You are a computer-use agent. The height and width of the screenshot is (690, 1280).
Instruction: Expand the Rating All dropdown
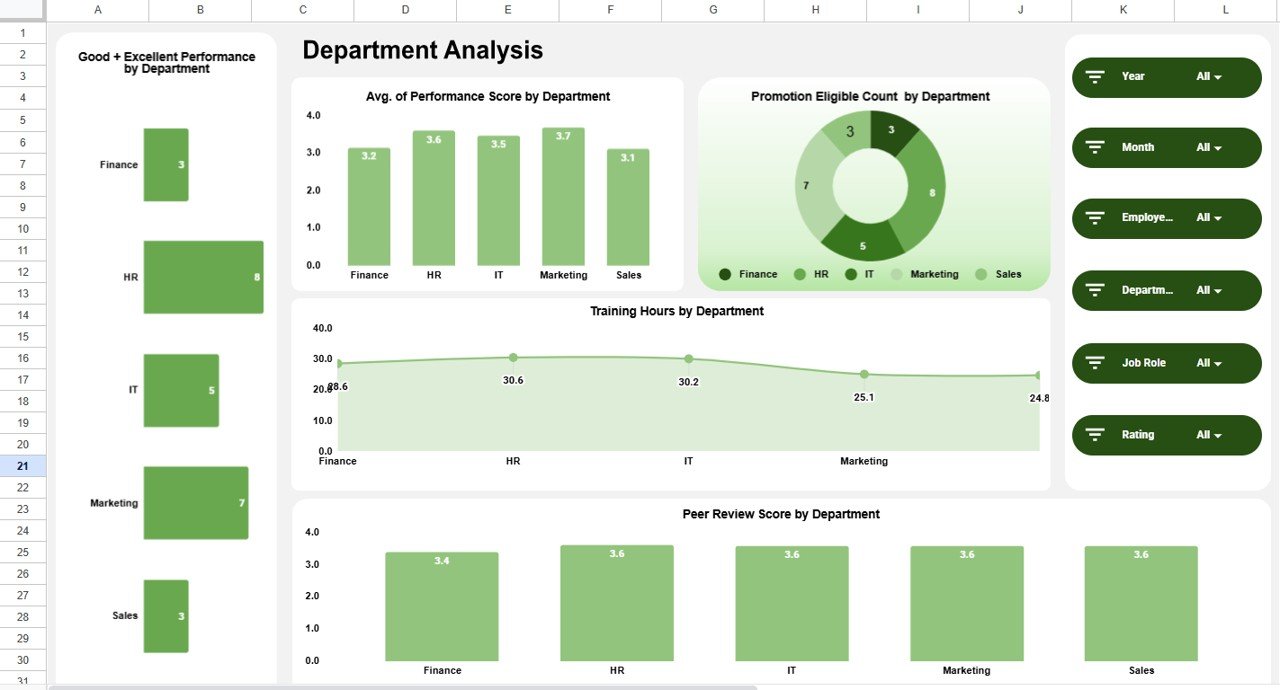coord(1209,435)
